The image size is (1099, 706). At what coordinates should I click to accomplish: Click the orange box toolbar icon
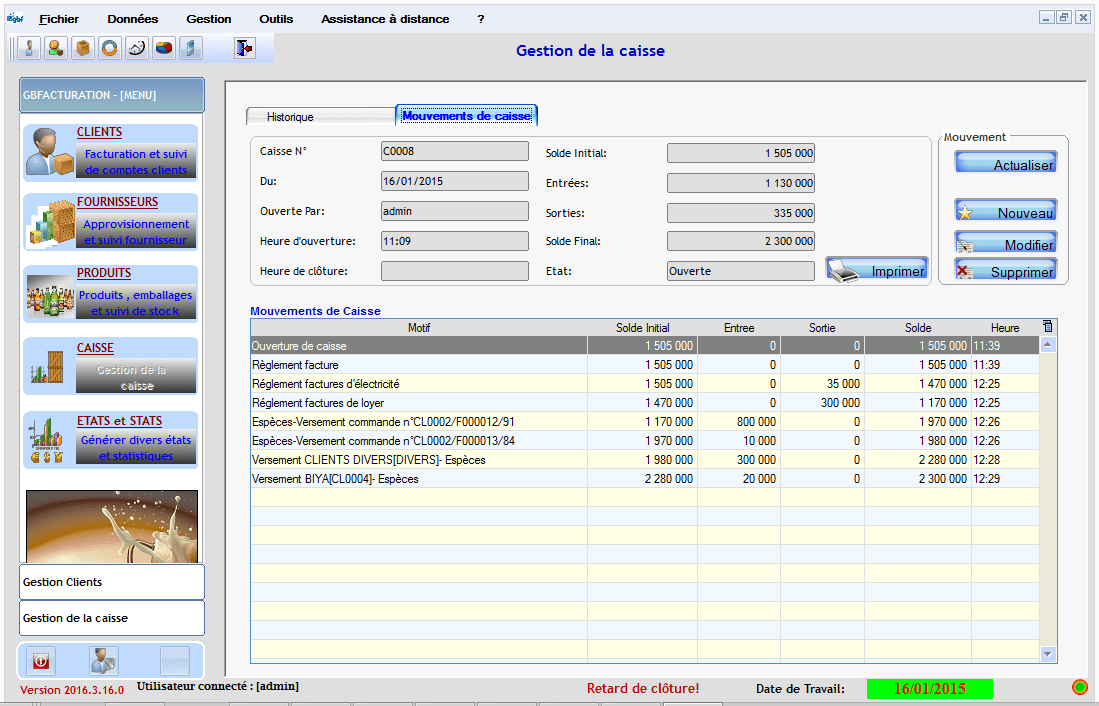(x=83, y=48)
